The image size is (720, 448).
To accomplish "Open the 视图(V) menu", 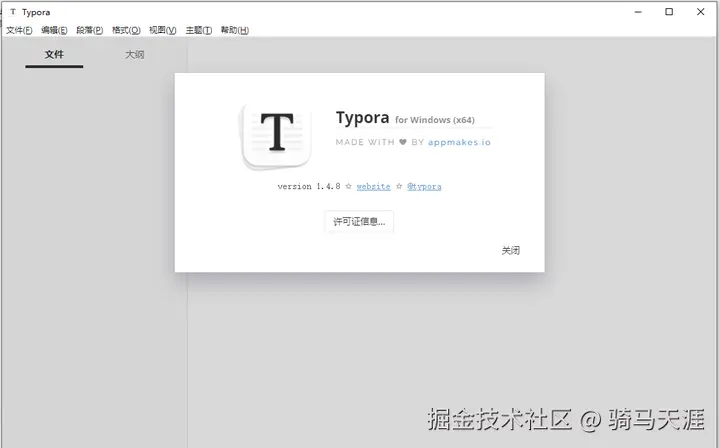I will click(x=163, y=30).
